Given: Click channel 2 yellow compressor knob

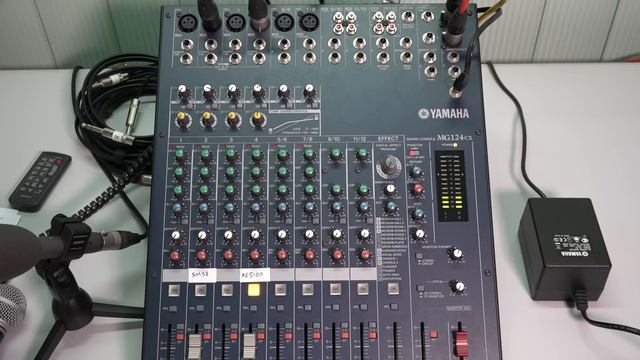Looking at the screenshot, I should click(208, 120).
